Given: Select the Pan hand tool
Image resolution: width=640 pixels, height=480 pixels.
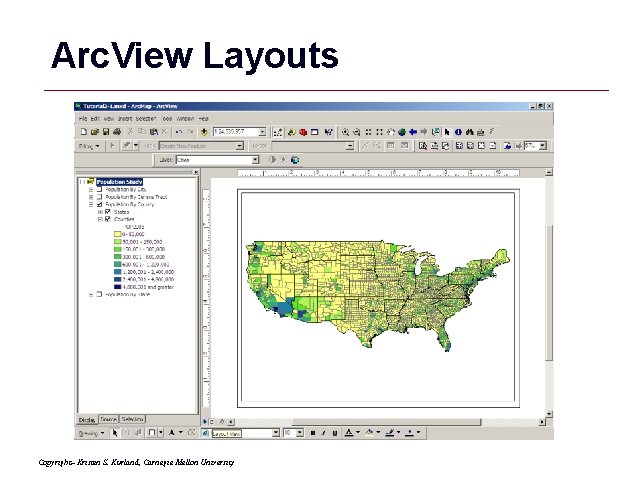Looking at the screenshot, I should point(391,132).
